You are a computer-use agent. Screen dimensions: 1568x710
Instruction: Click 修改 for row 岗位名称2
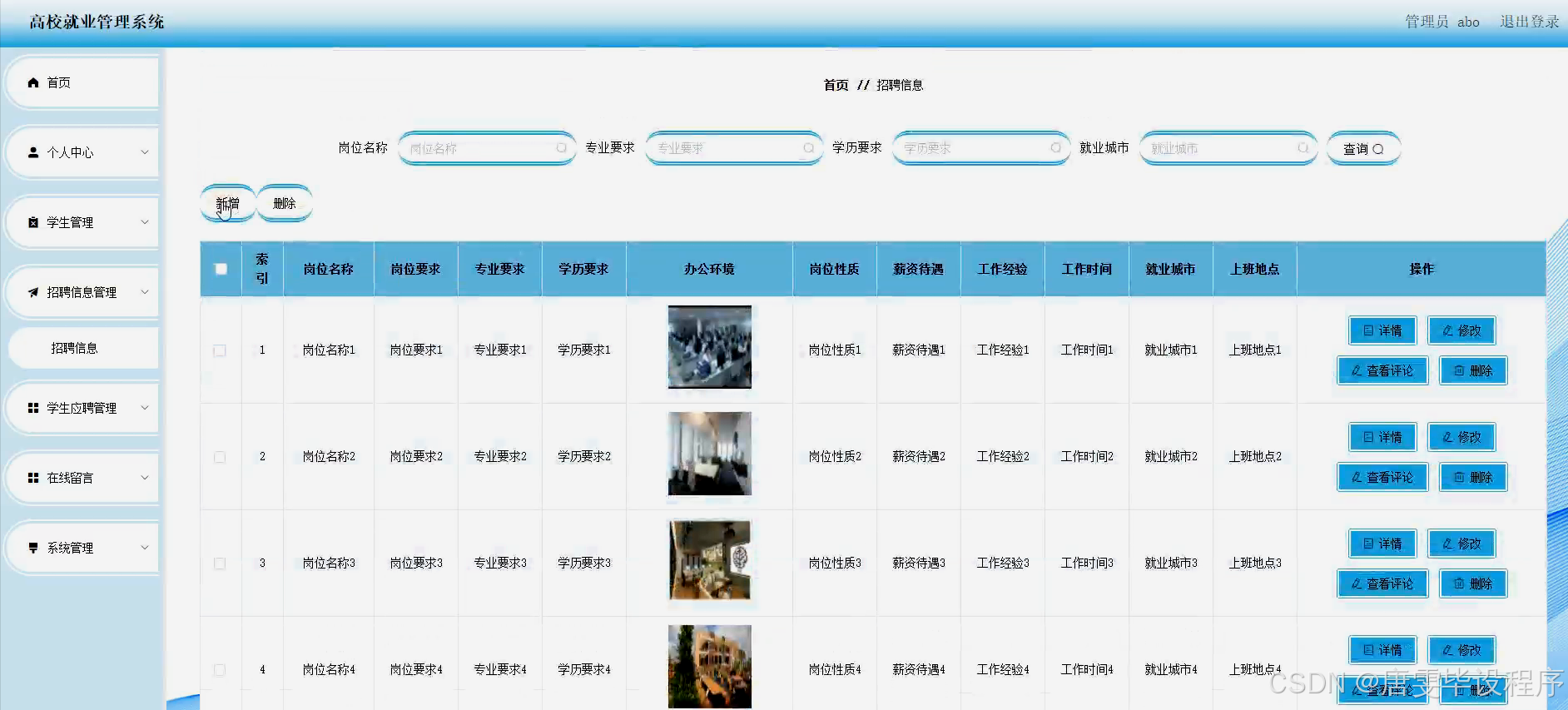(x=1461, y=437)
